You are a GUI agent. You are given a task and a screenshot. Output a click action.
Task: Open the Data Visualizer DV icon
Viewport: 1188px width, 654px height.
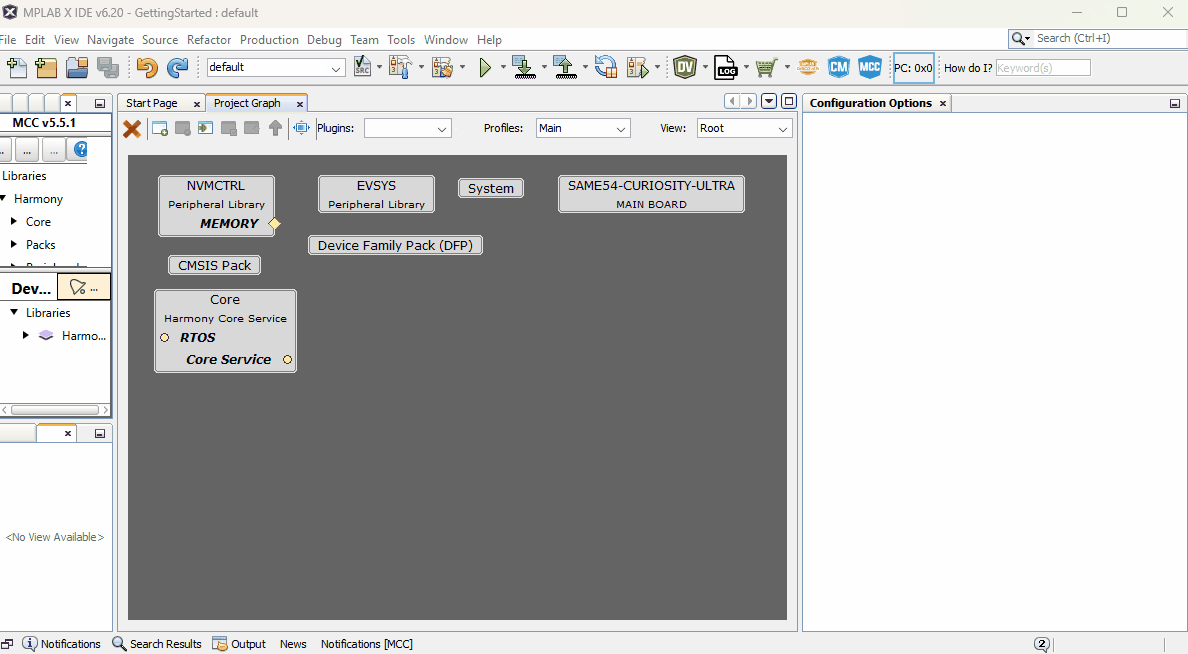click(x=685, y=67)
